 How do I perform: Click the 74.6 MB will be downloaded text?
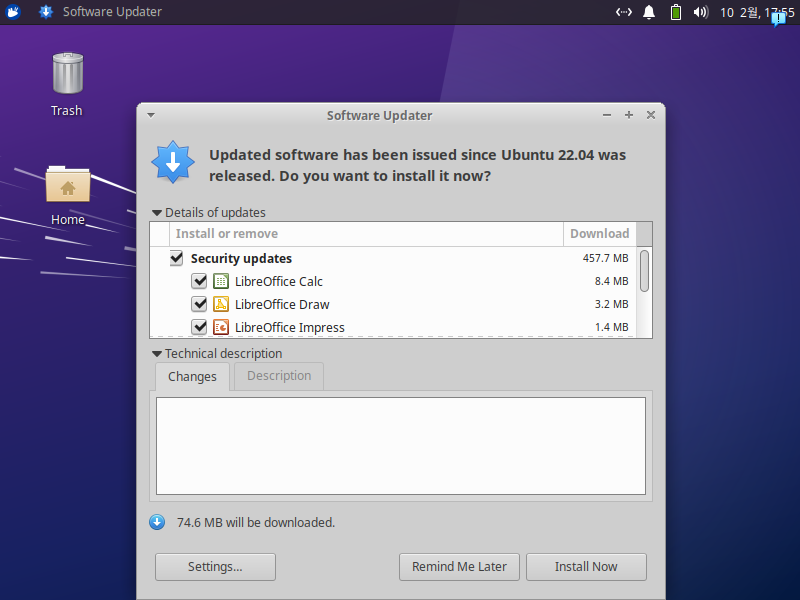coord(256,522)
